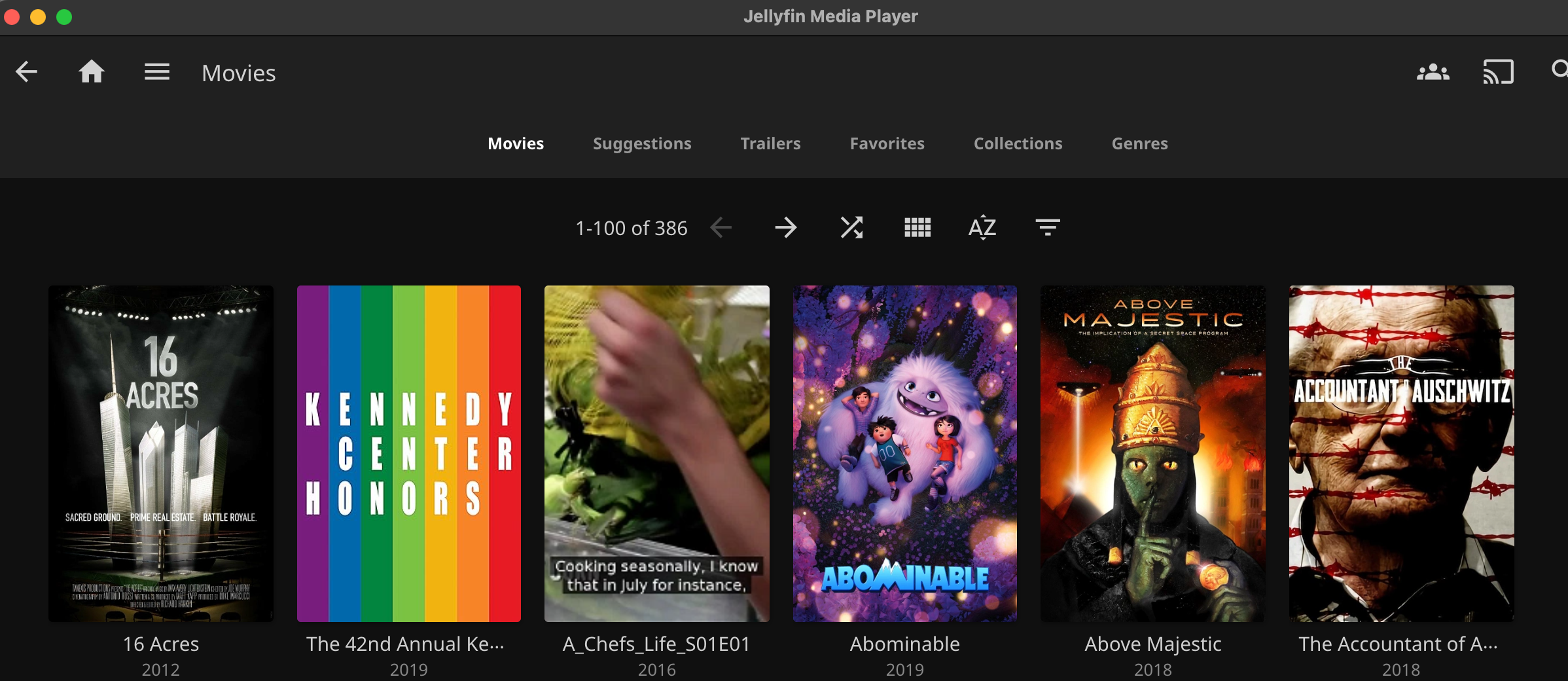Open the Abominable movie poster
Screen dimensions: 1568x681
[905, 453]
